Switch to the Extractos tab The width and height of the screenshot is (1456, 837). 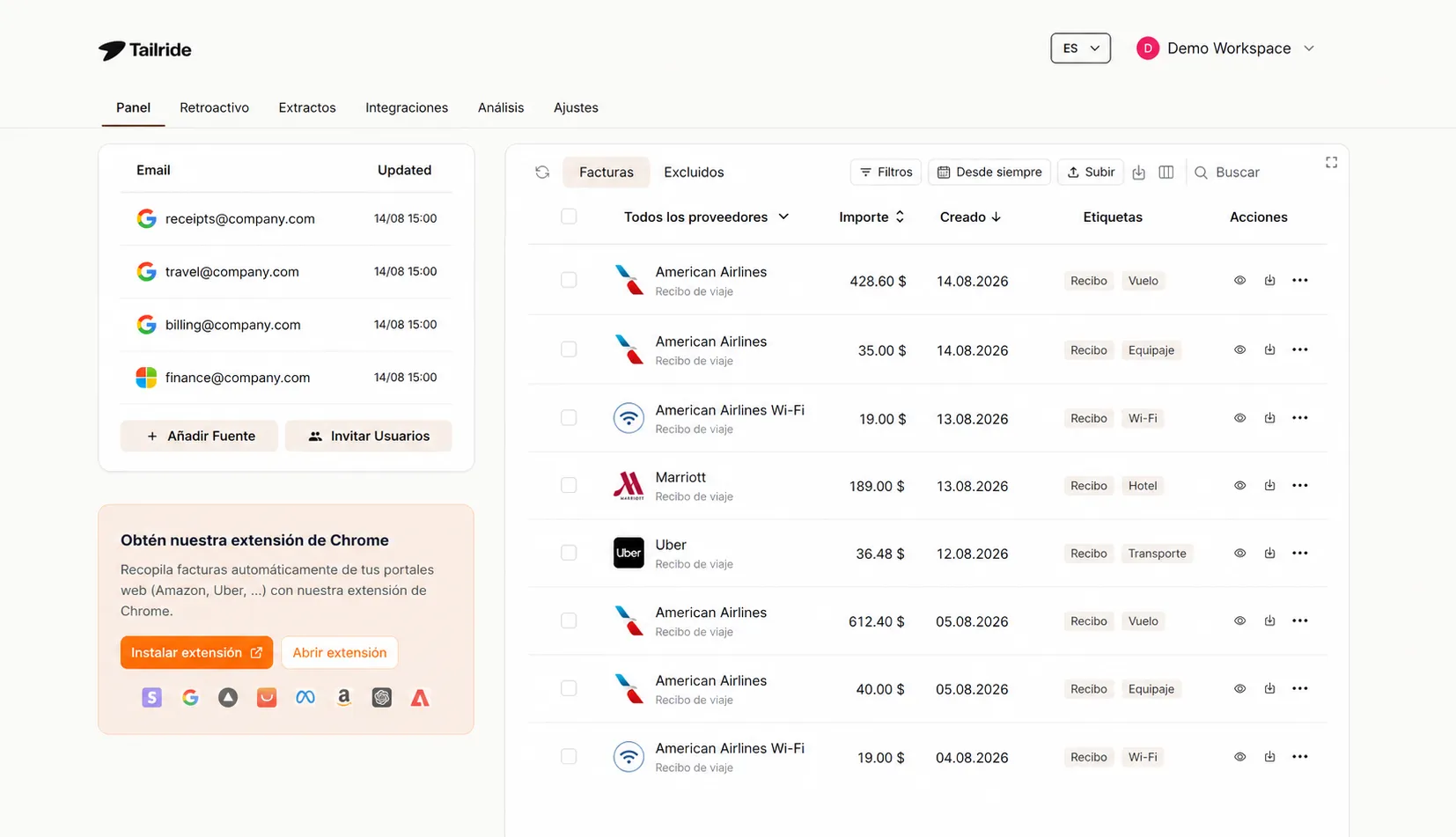pos(307,107)
